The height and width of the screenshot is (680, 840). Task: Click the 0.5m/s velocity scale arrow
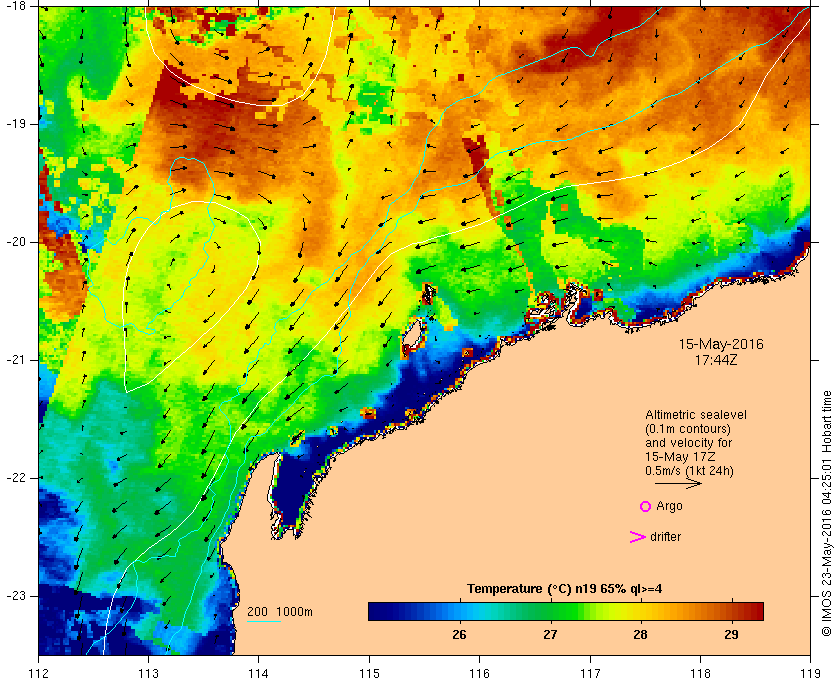[x=678, y=483]
